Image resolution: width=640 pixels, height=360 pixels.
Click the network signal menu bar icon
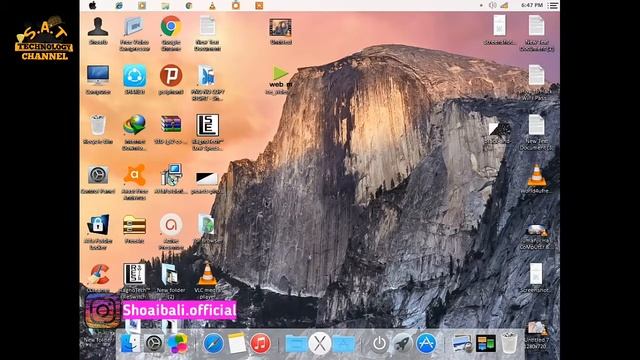click(504, 5)
